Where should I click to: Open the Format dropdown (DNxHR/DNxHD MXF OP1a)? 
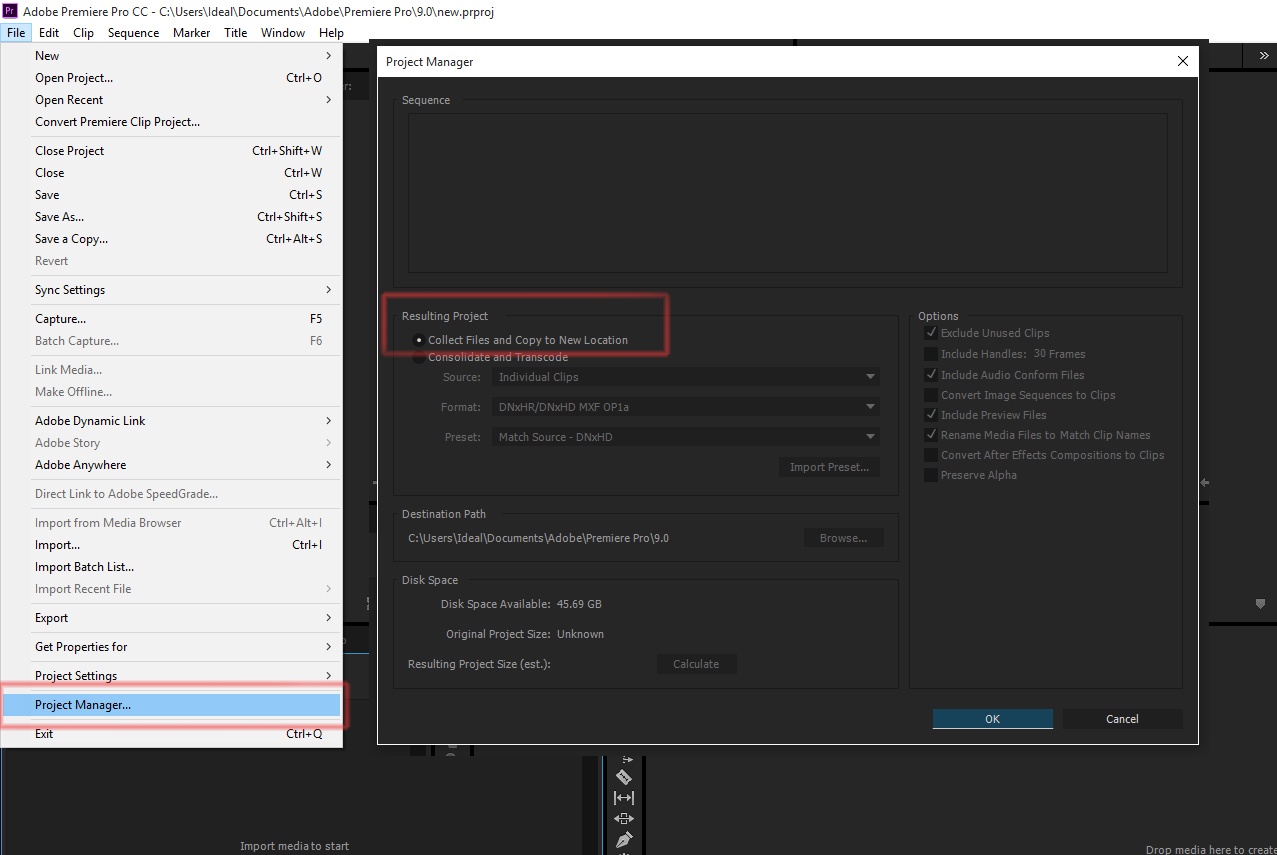(x=685, y=407)
